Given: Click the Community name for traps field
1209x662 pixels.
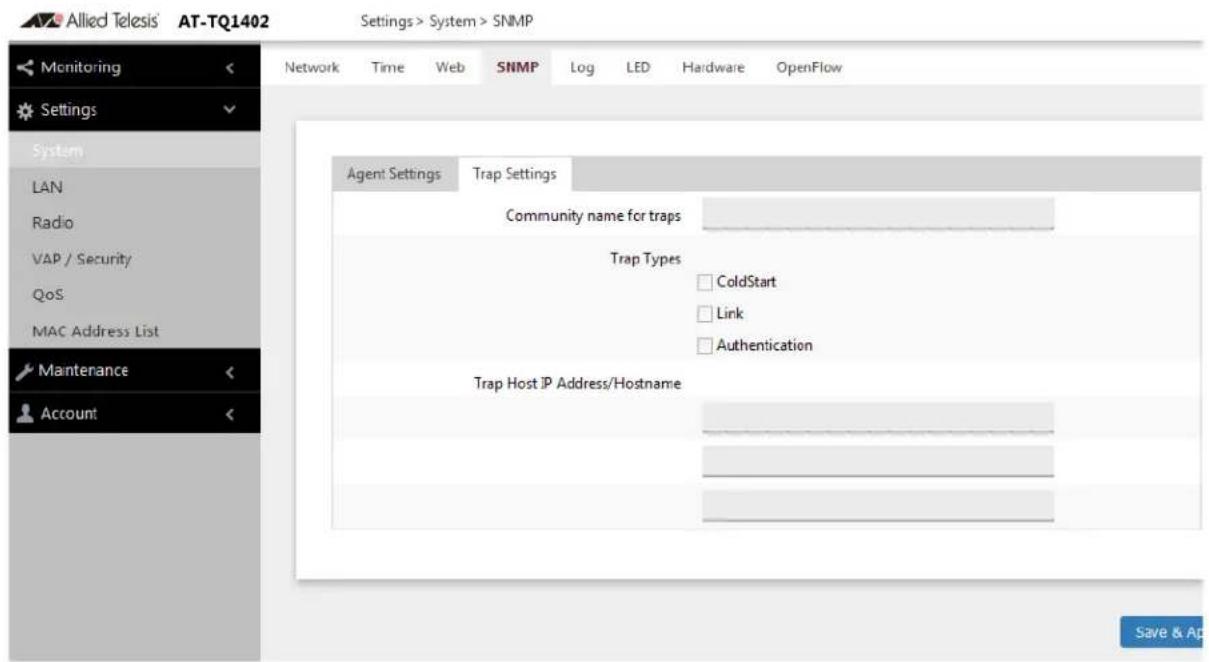Looking at the screenshot, I should [878, 214].
